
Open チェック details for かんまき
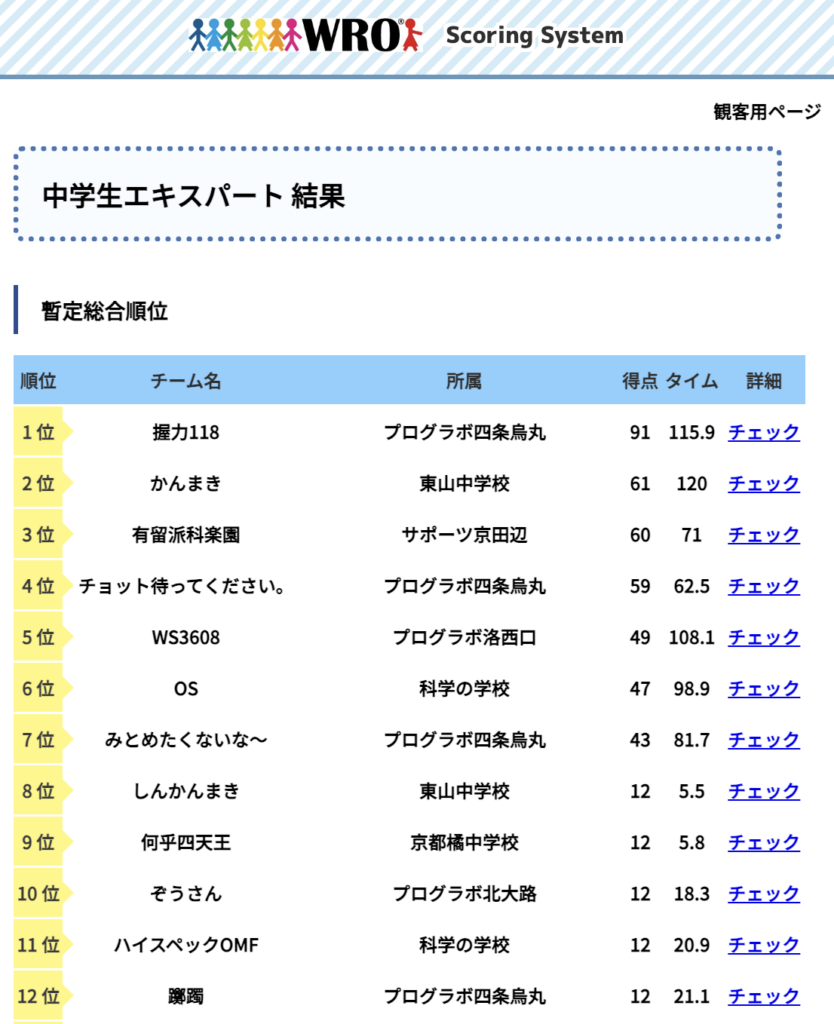(763, 484)
